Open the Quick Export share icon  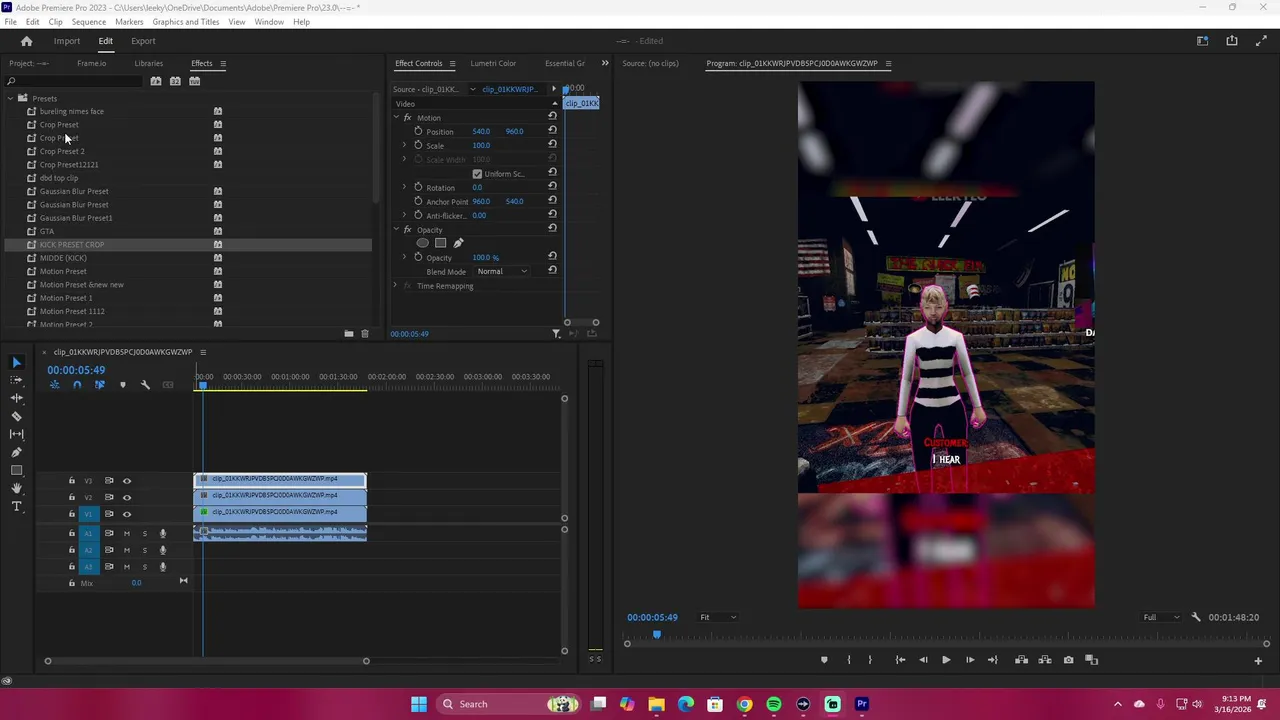[x=1232, y=41]
